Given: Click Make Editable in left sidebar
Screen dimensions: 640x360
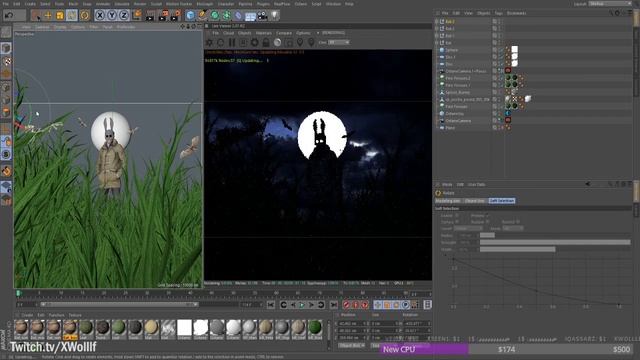Looking at the screenshot, I should tap(6, 32).
